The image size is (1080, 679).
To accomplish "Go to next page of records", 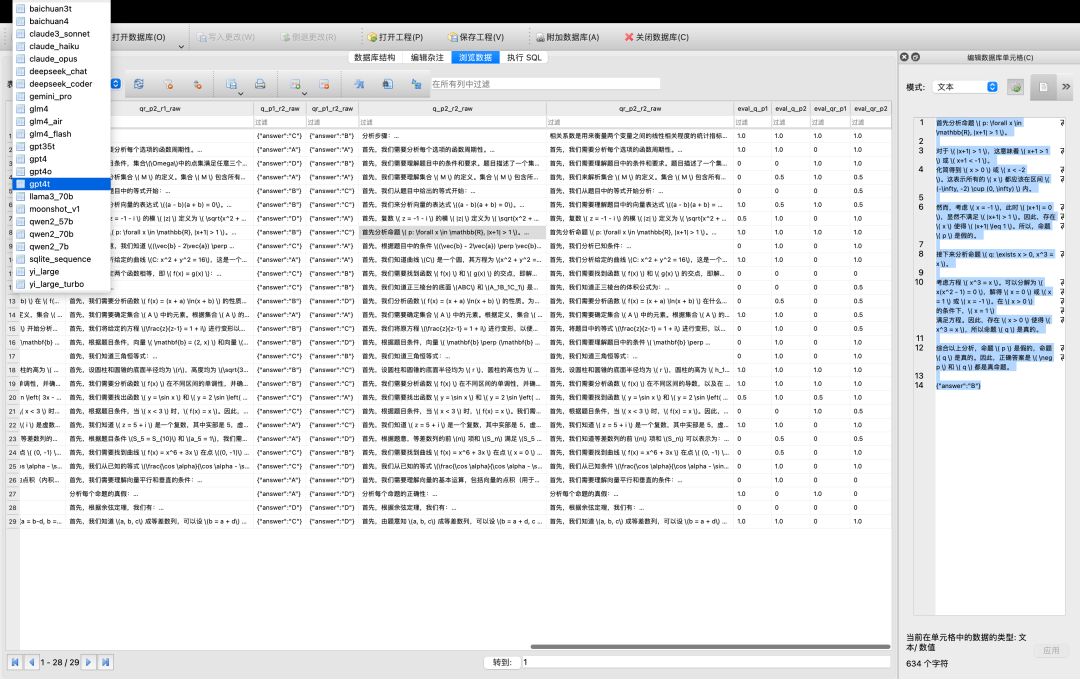I will 88,662.
